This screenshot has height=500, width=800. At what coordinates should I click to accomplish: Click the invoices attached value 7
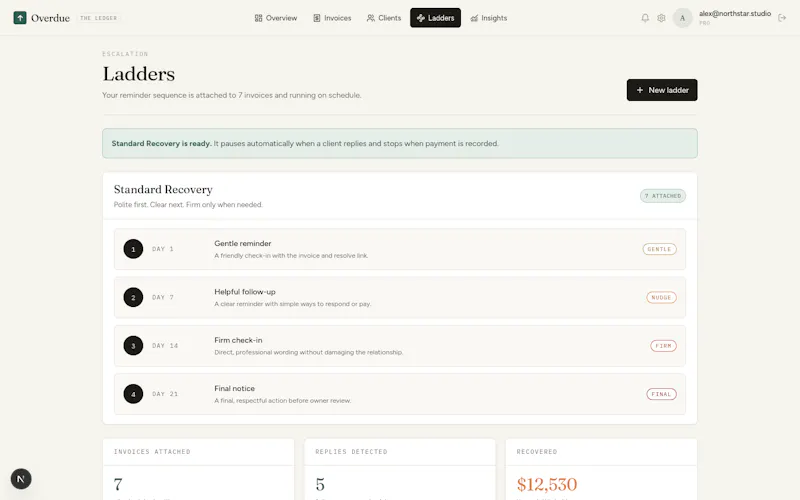(118, 484)
